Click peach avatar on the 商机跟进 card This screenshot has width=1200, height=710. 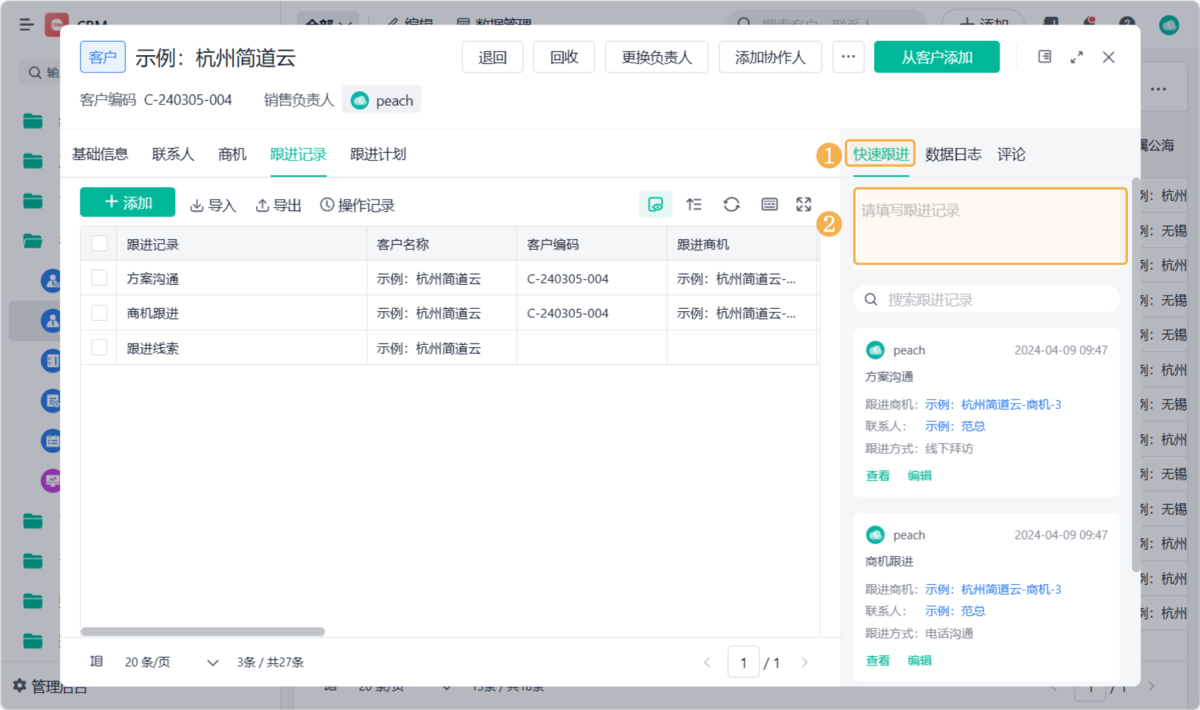875,535
